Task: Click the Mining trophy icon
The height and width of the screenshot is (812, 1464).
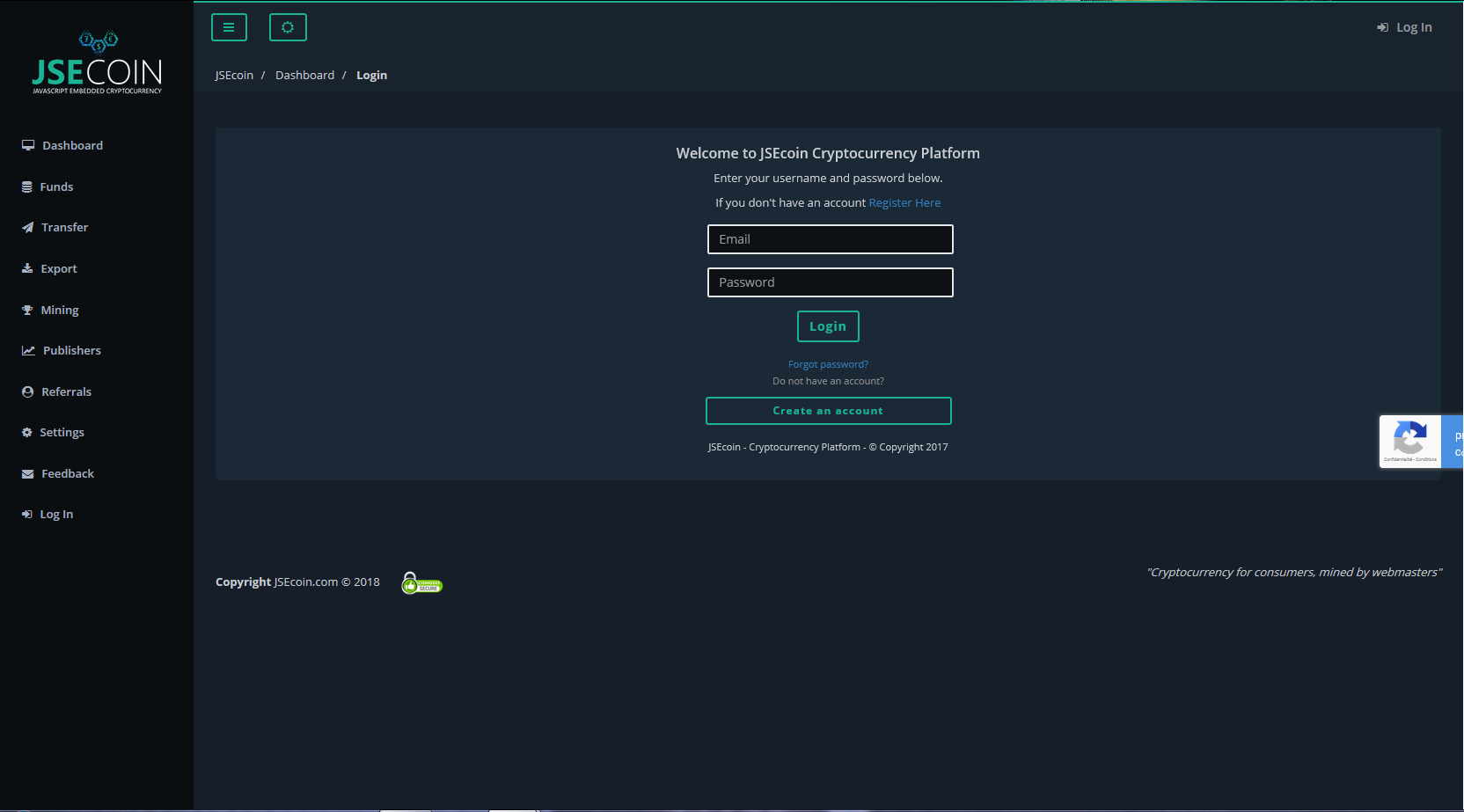Action: pos(27,310)
